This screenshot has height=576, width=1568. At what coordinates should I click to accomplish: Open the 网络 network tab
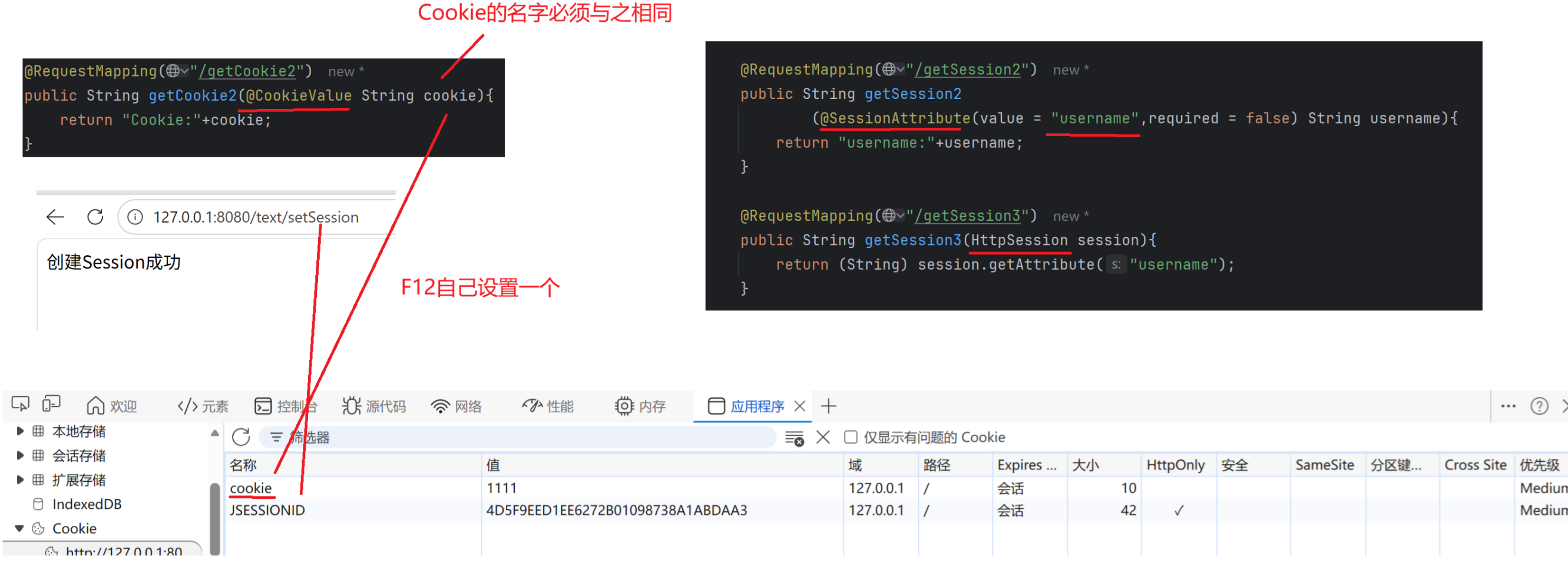456,406
